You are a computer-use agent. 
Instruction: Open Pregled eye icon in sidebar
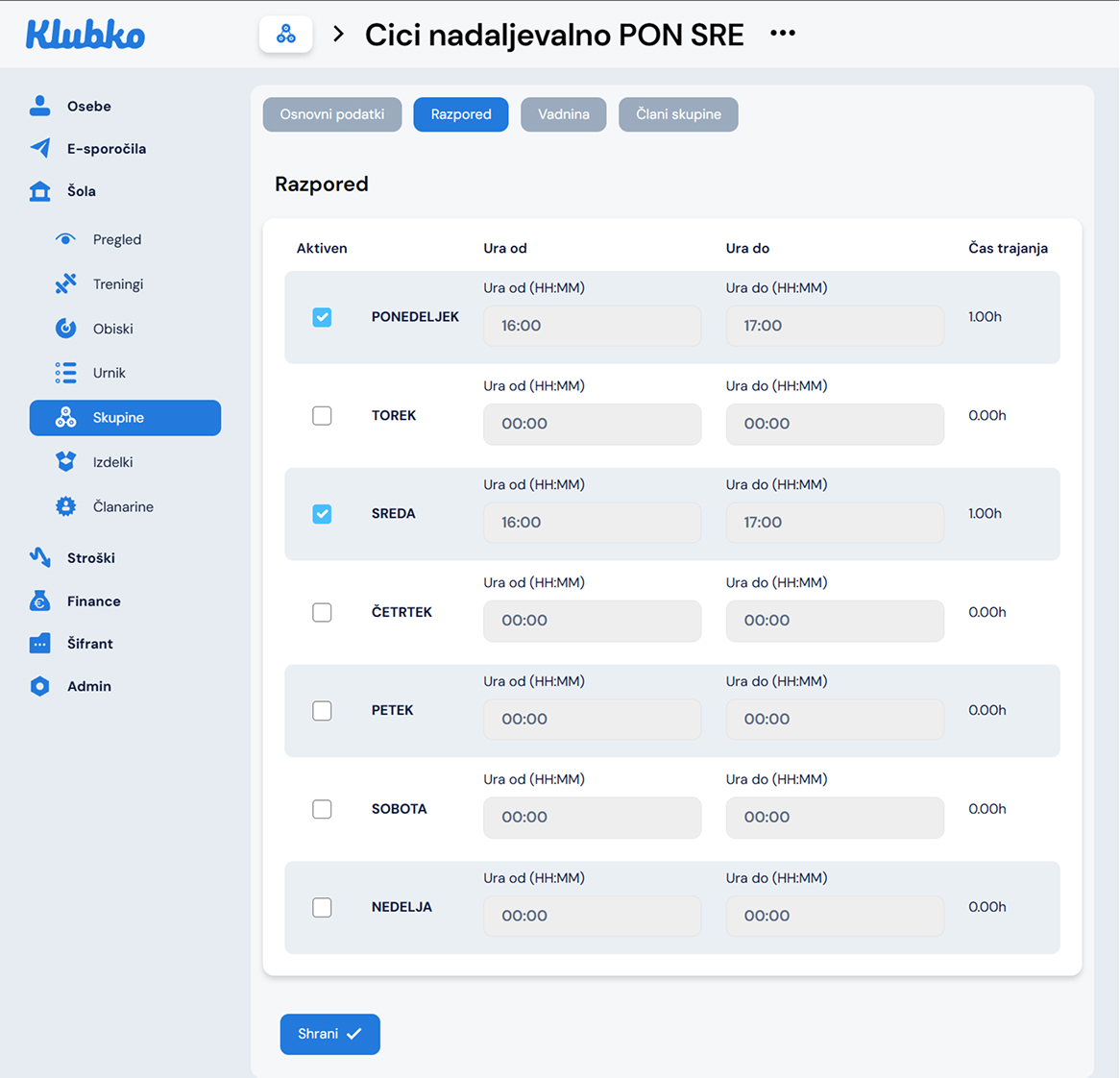[x=65, y=239]
